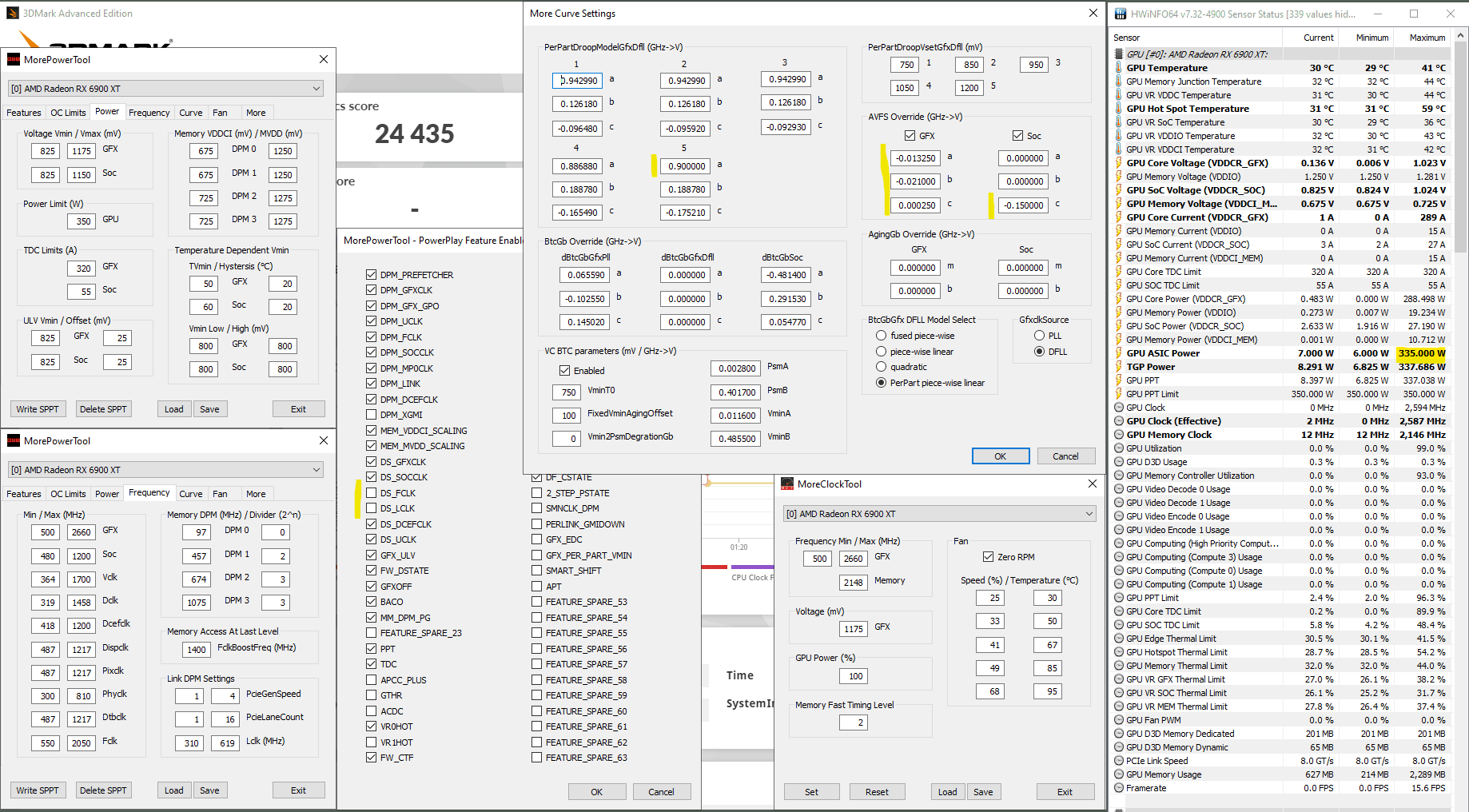This screenshot has height=812, width=1469.
Task: Click the icon beside Framerate sensor row
Action: (1119, 788)
